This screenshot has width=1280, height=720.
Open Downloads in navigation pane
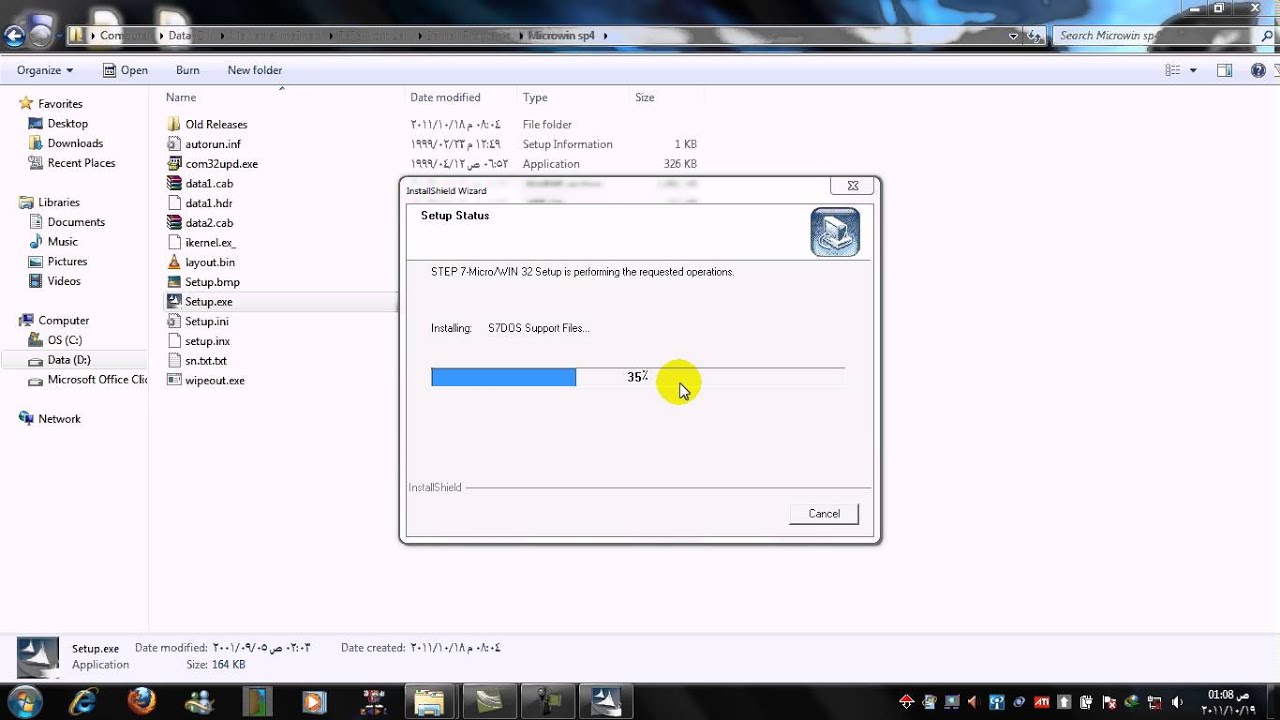(x=75, y=143)
